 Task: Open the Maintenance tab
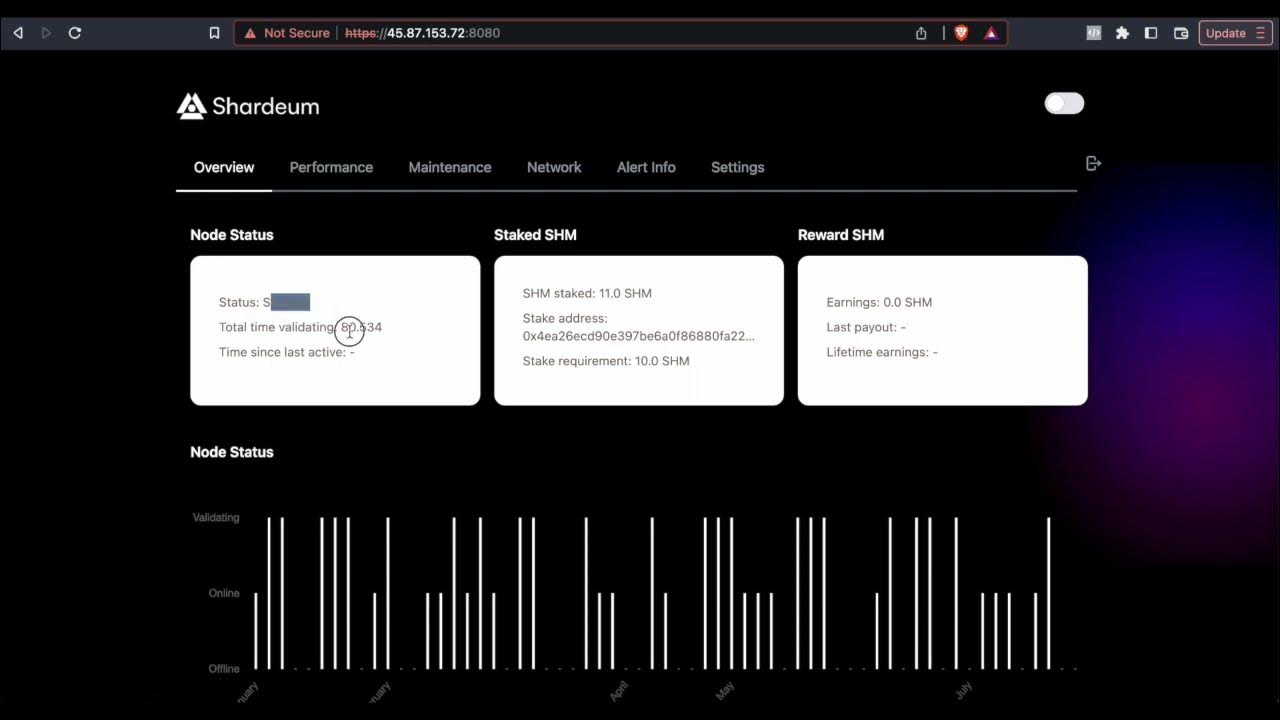[x=450, y=167]
